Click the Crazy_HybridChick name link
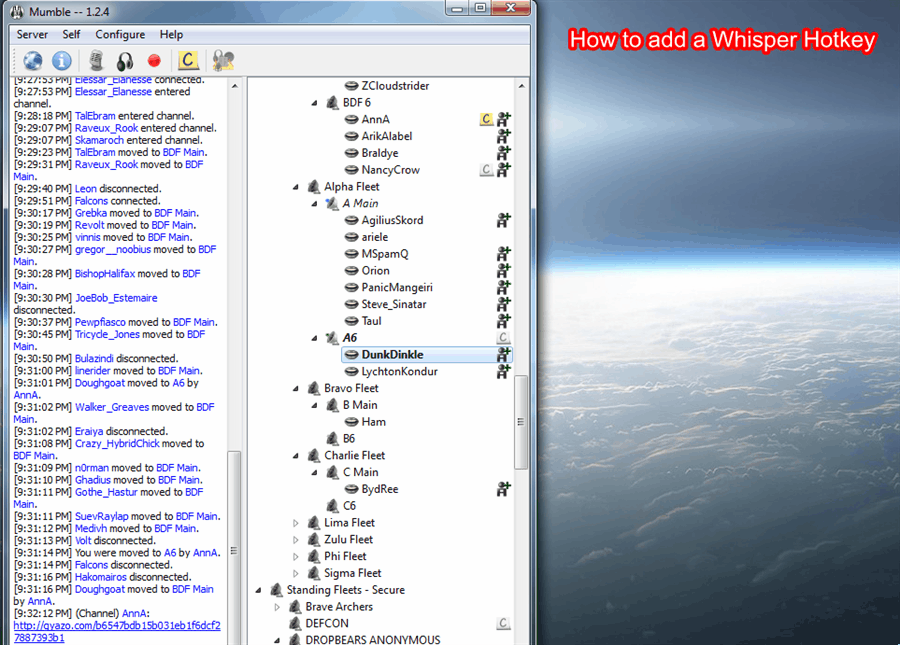900x645 pixels. pos(117,444)
